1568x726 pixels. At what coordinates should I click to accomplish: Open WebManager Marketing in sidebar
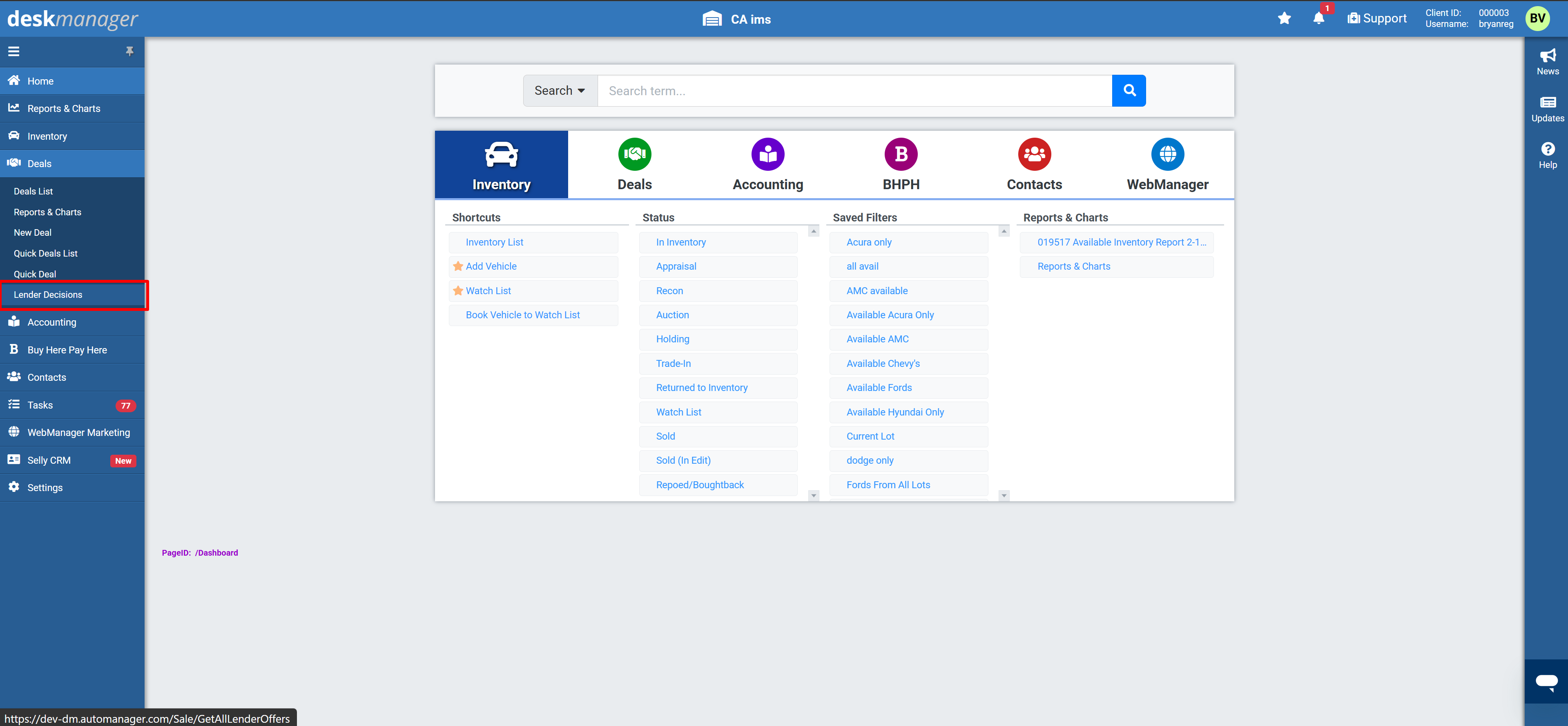[72, 432]
